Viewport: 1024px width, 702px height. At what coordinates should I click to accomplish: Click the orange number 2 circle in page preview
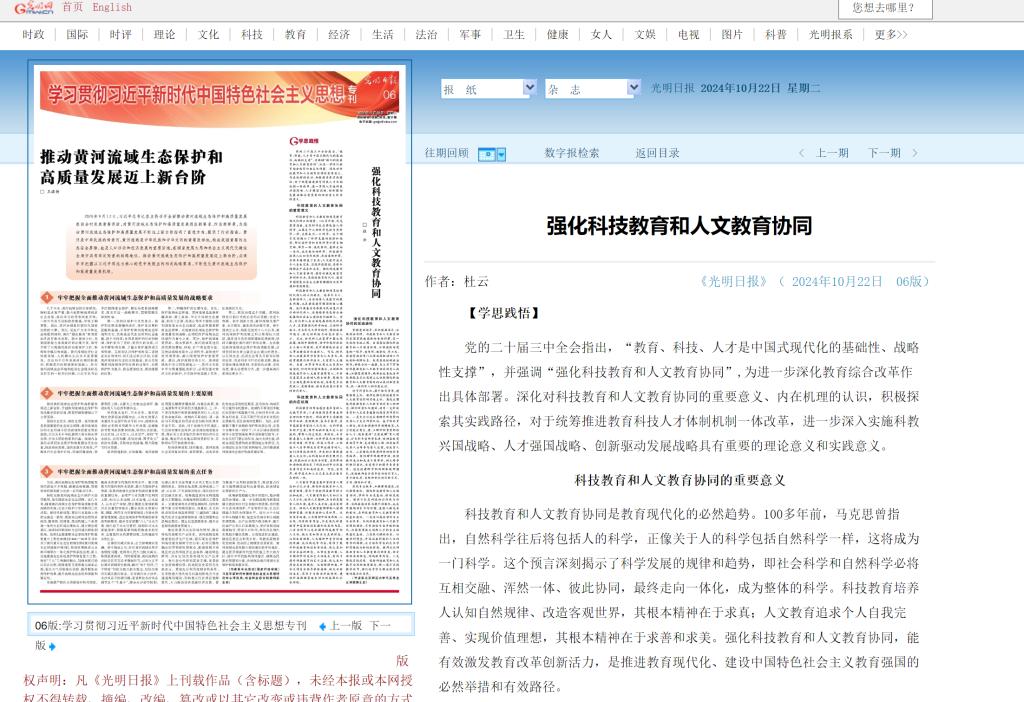coord(46,393)
